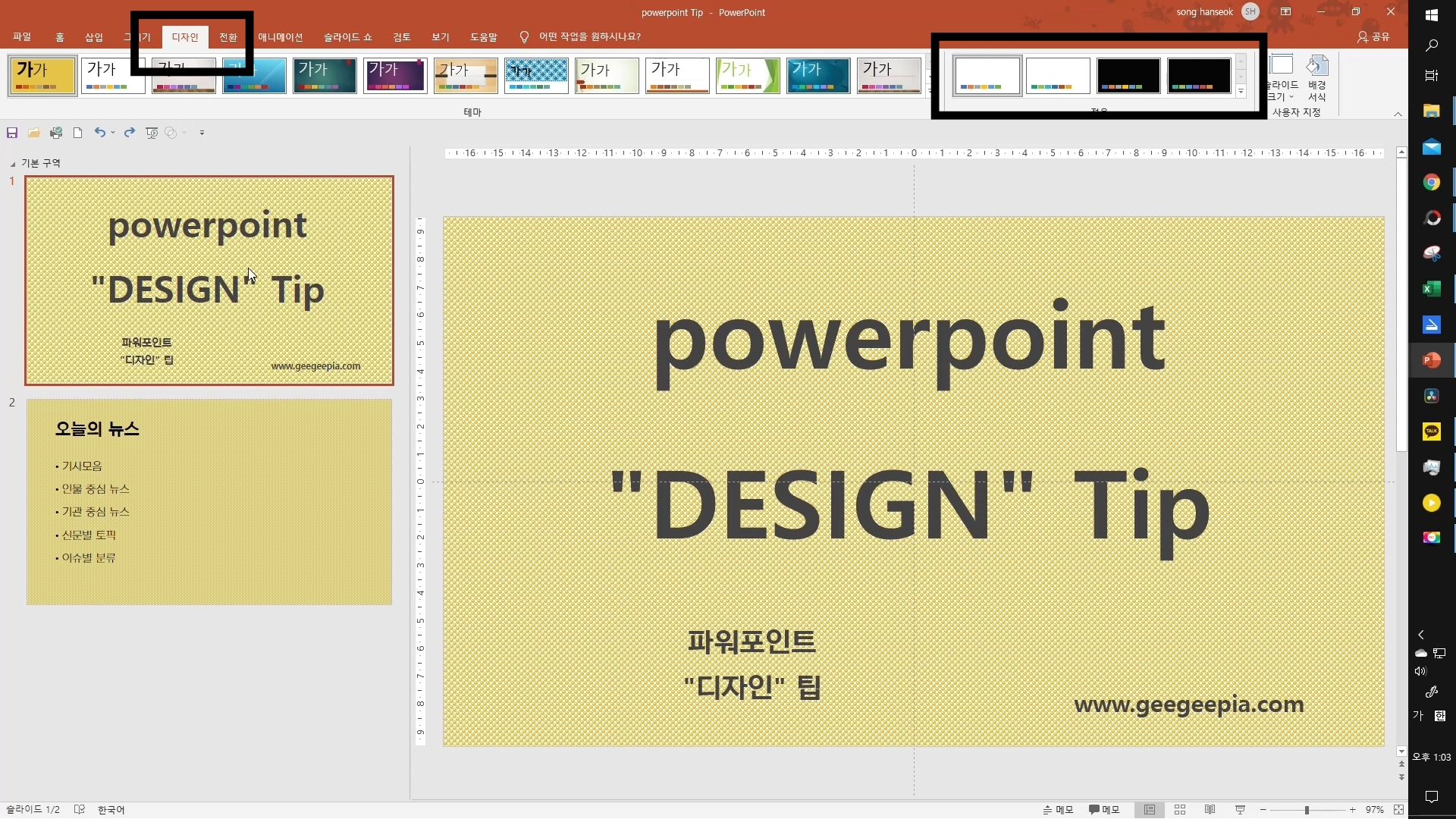Apply the purple gradient theme thumbnail
Screen dimensions: 1456x819
pos(395,76)
